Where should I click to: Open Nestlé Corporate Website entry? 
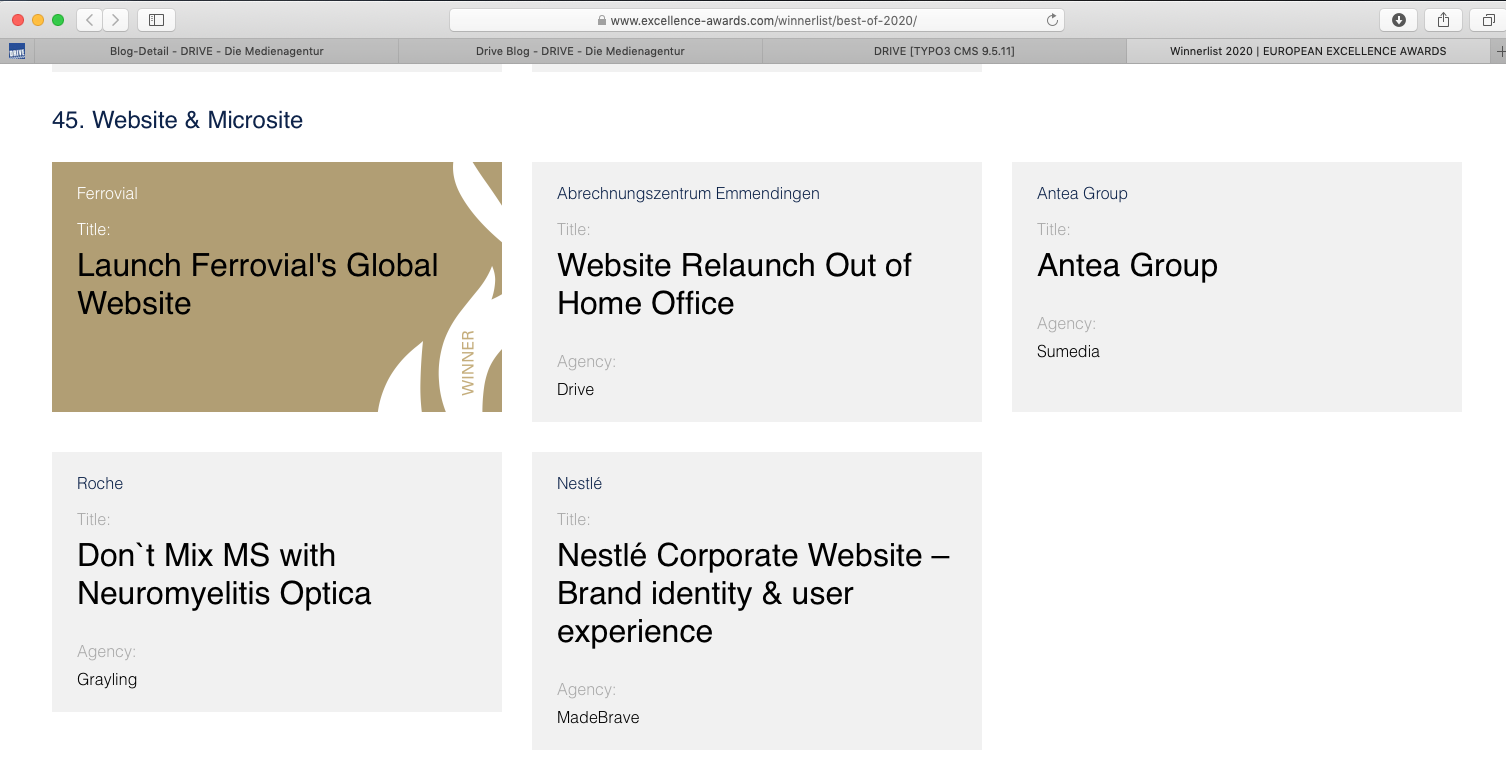(752, 593)
